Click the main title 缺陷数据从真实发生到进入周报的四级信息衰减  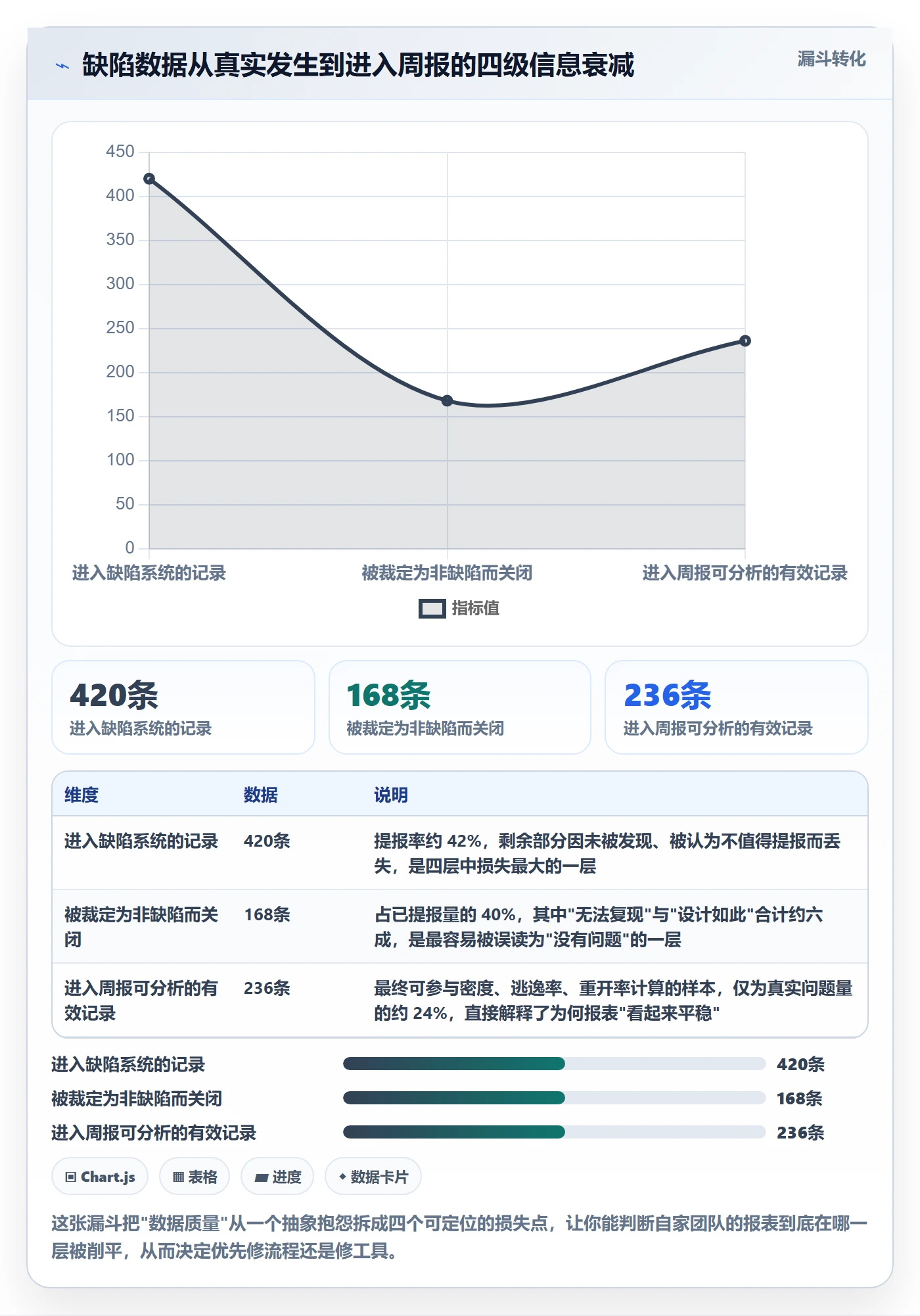tap(358, 65)
